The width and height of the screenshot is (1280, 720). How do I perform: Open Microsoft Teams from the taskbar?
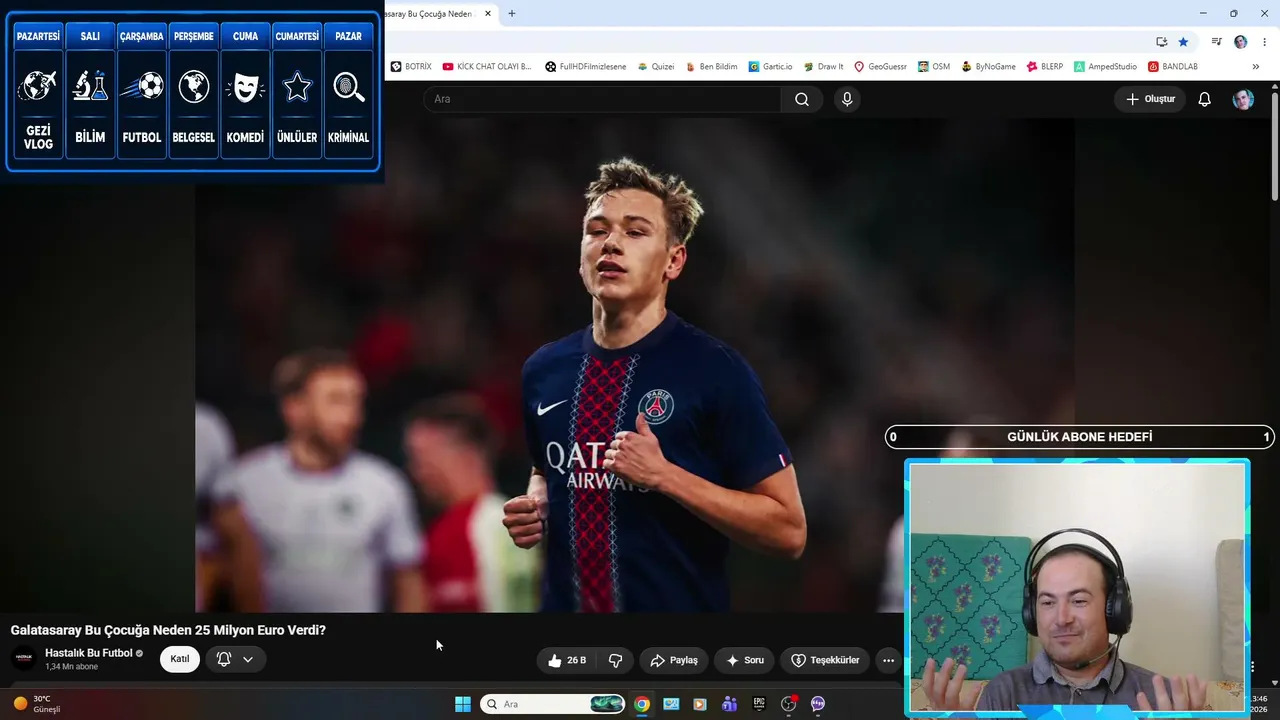[x=729, y=704]
